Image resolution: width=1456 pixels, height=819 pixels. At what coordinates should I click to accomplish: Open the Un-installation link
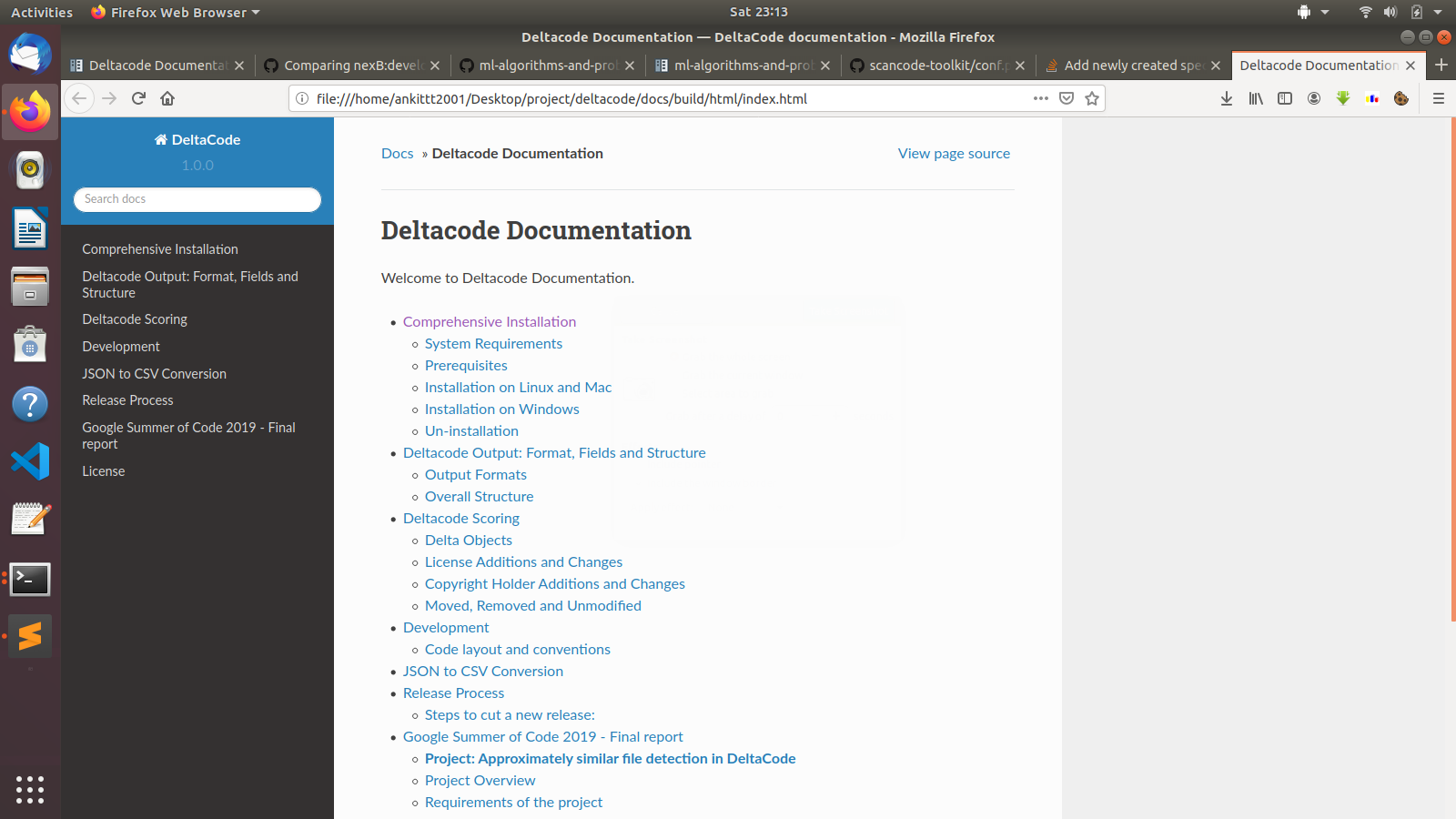point(471,431)
